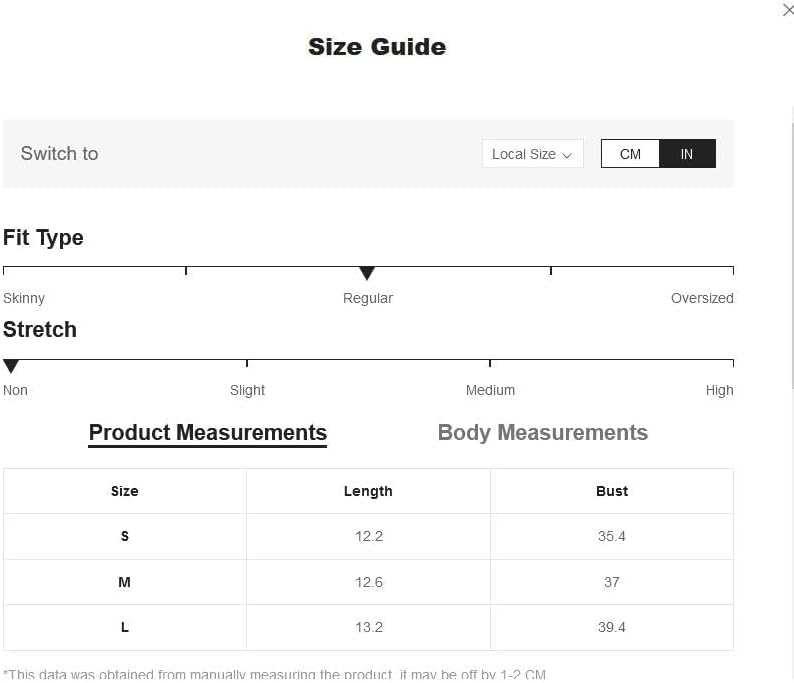
Task: Select the size L row label
Action: [x=125, y=627]
